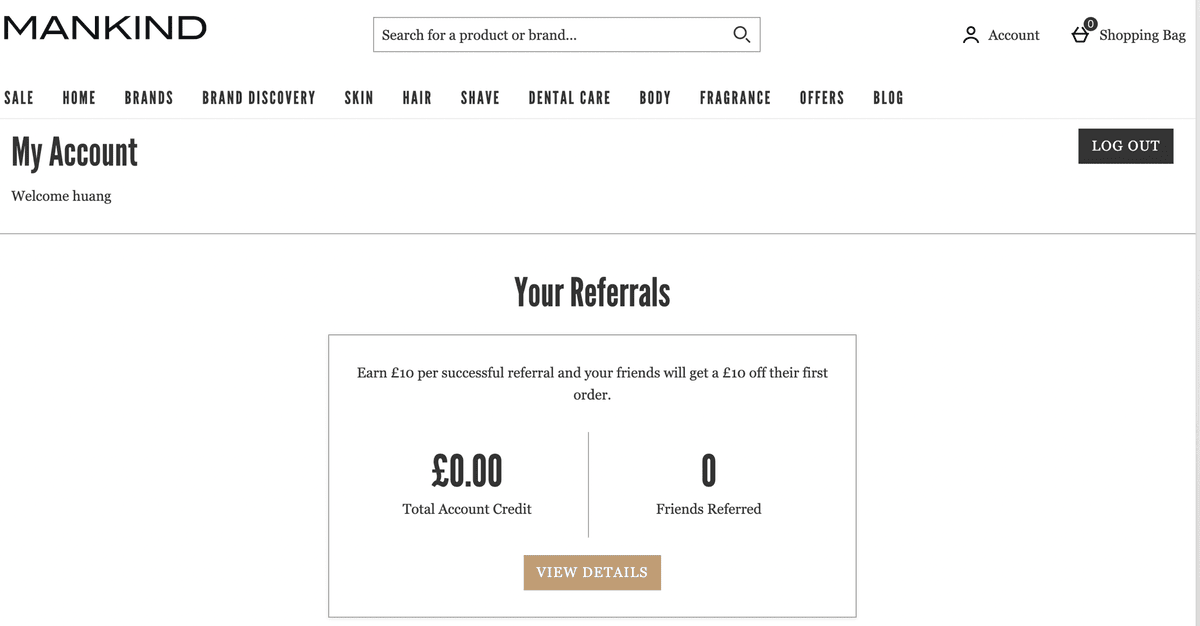Open the BRANDS navigation menu
Screen dimensions: 1200x626
click(x=149, y=98)
